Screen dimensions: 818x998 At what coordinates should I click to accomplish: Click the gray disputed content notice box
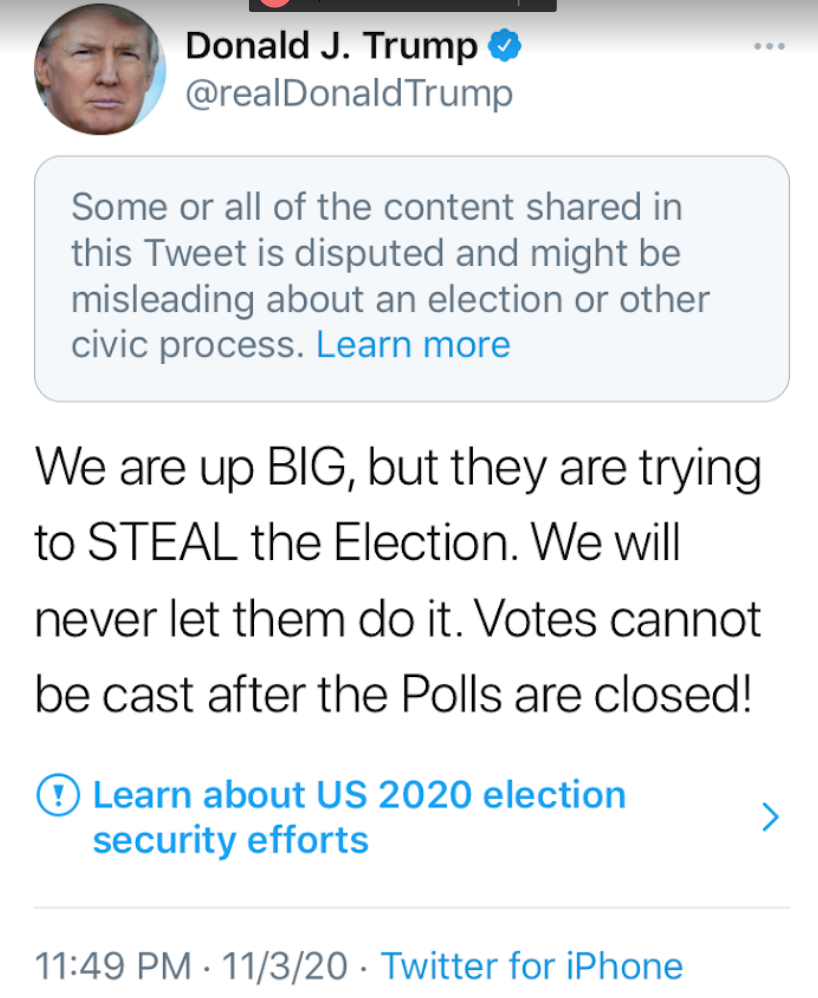tap(411, 278)
